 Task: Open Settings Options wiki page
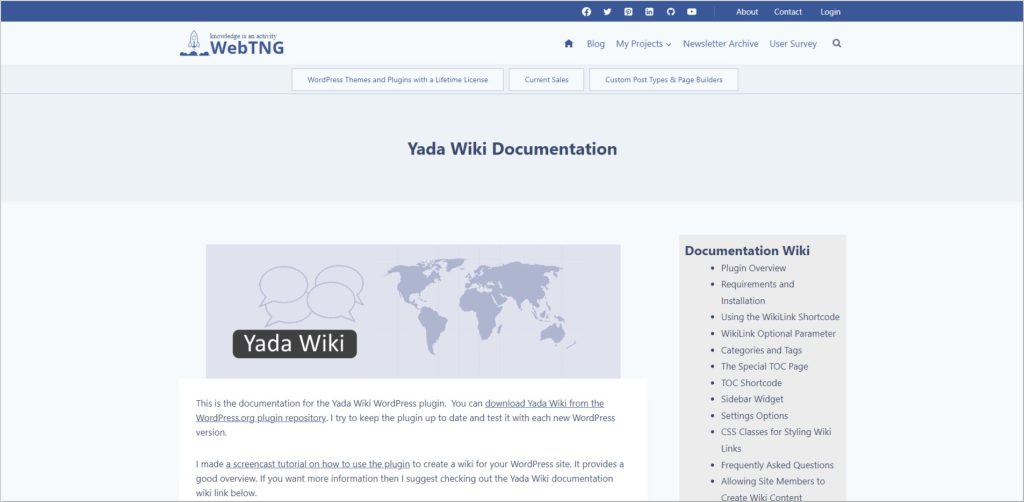[754, 415]
